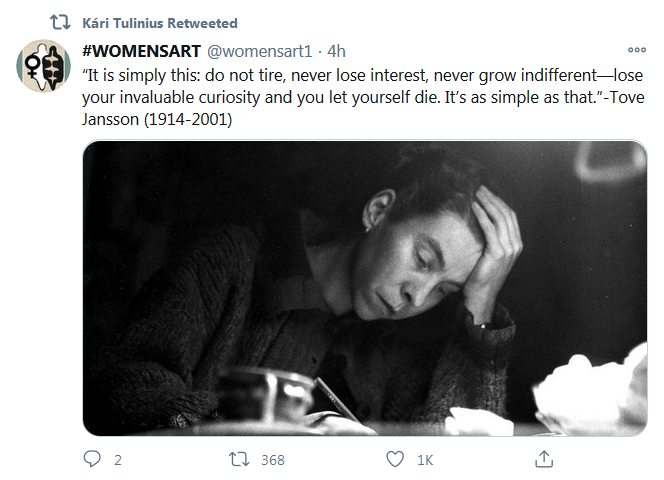664x480 pixels.
Task: Click the small retweet icon beside Kári Tulinius
Action: [59, 22]
